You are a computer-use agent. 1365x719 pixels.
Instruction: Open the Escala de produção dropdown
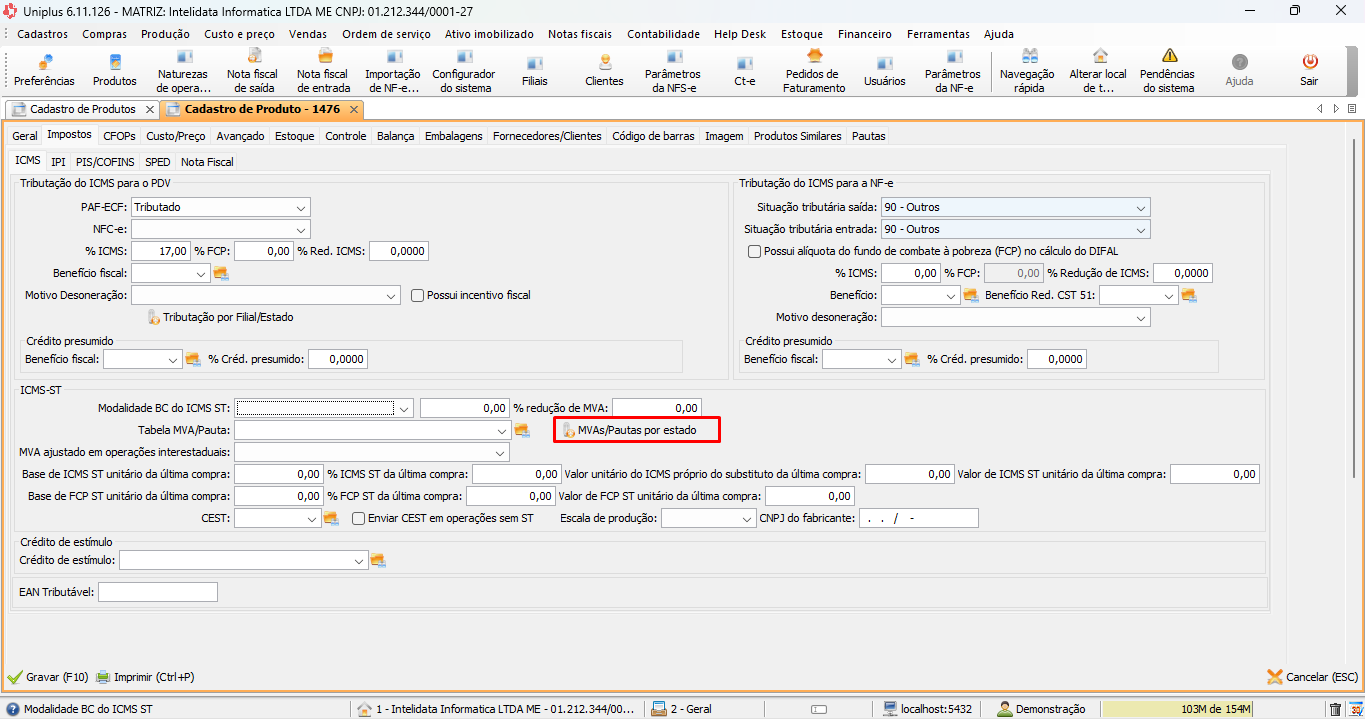click(x=747, y=518)
